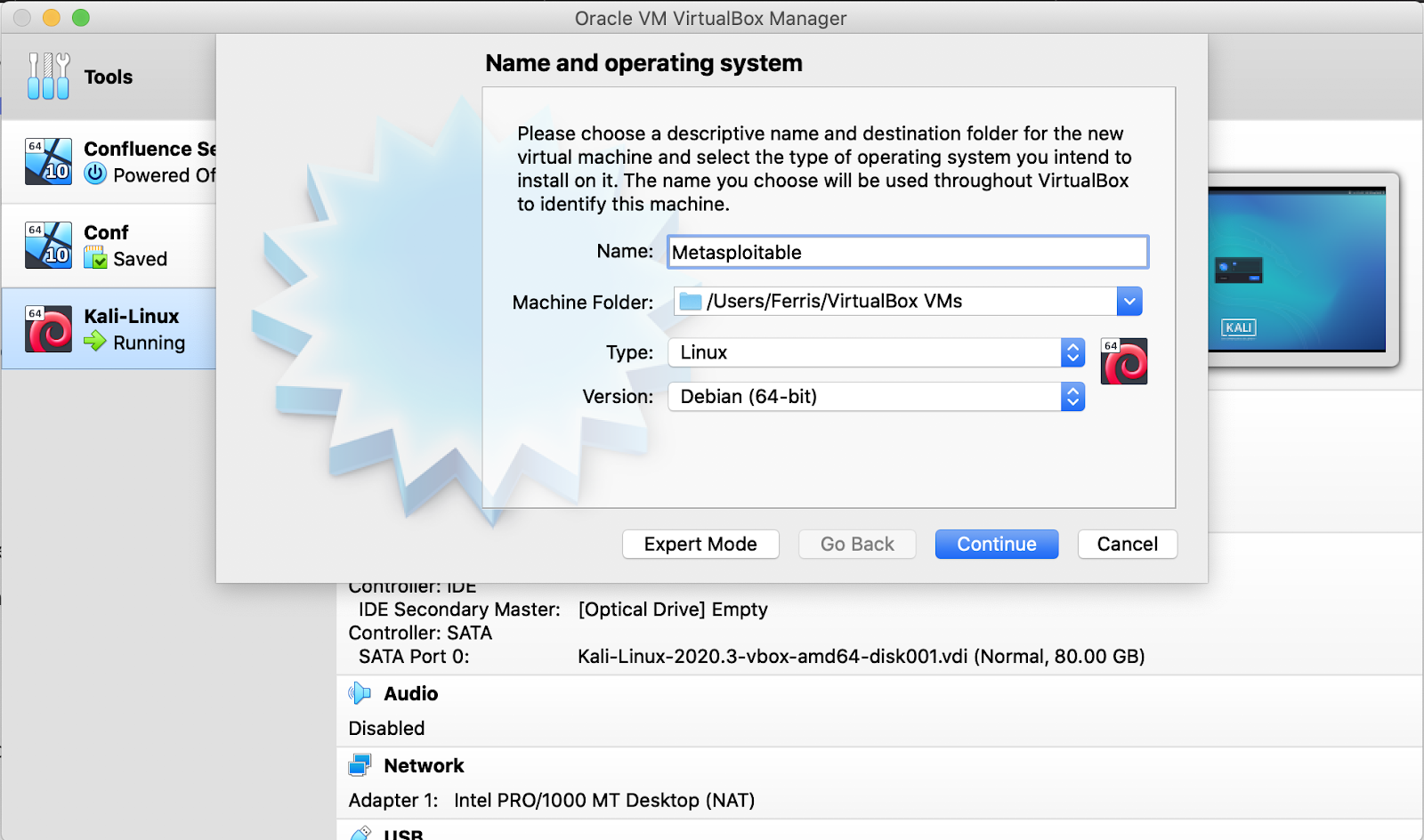Screen dimensions: 1424x840
Task: Click the Disabled audio status text
Action: tap(386, 728)
